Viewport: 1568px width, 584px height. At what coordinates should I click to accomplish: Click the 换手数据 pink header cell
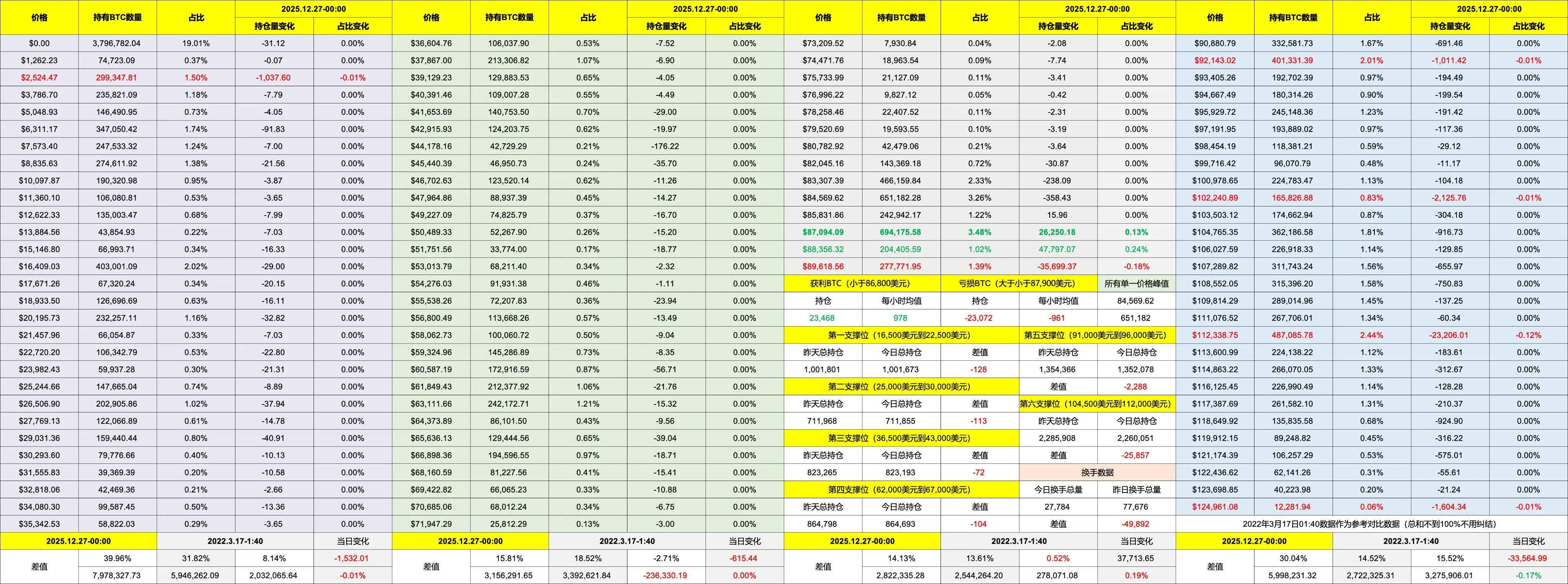click(x=1097, y=473)
